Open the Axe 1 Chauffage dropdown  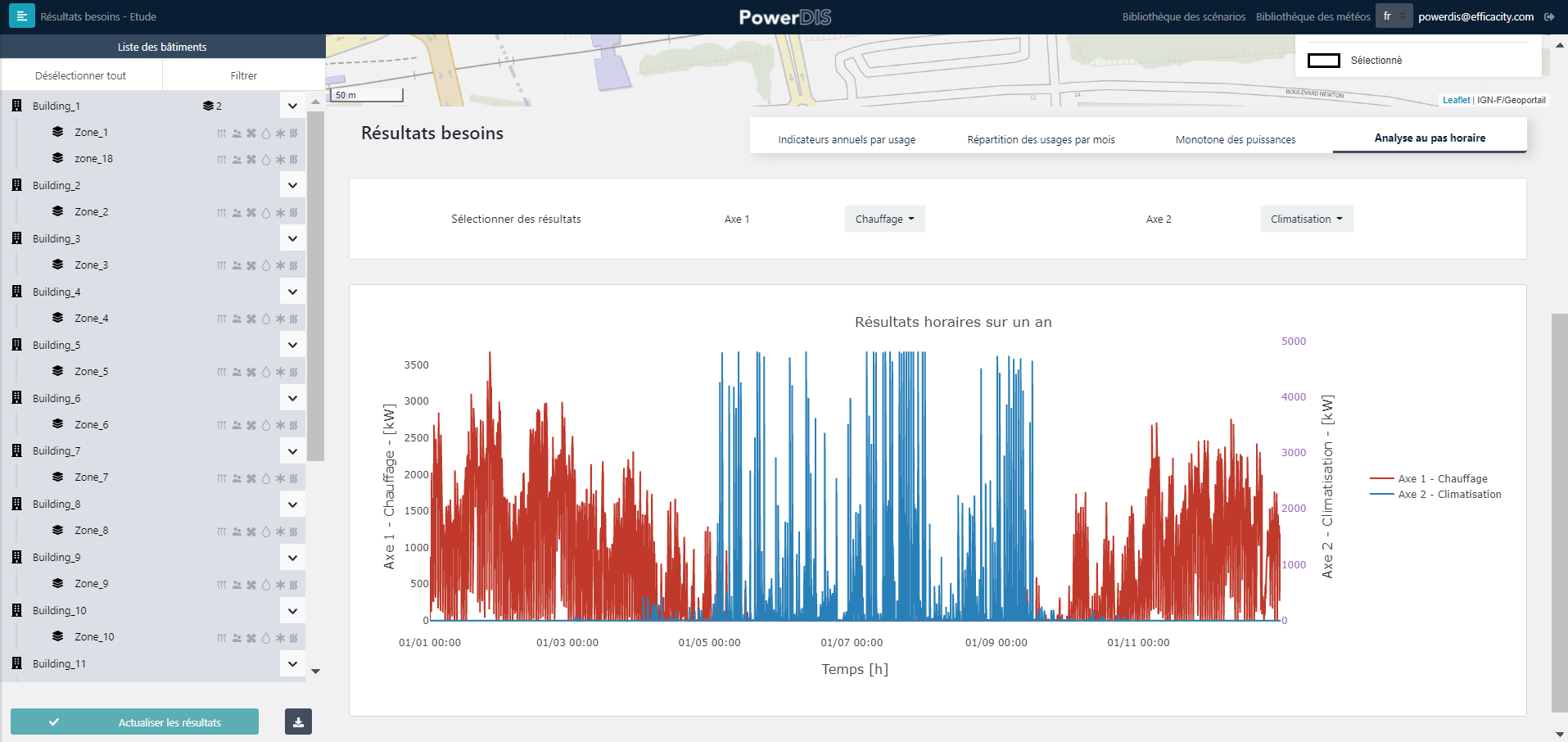point(884,219)
